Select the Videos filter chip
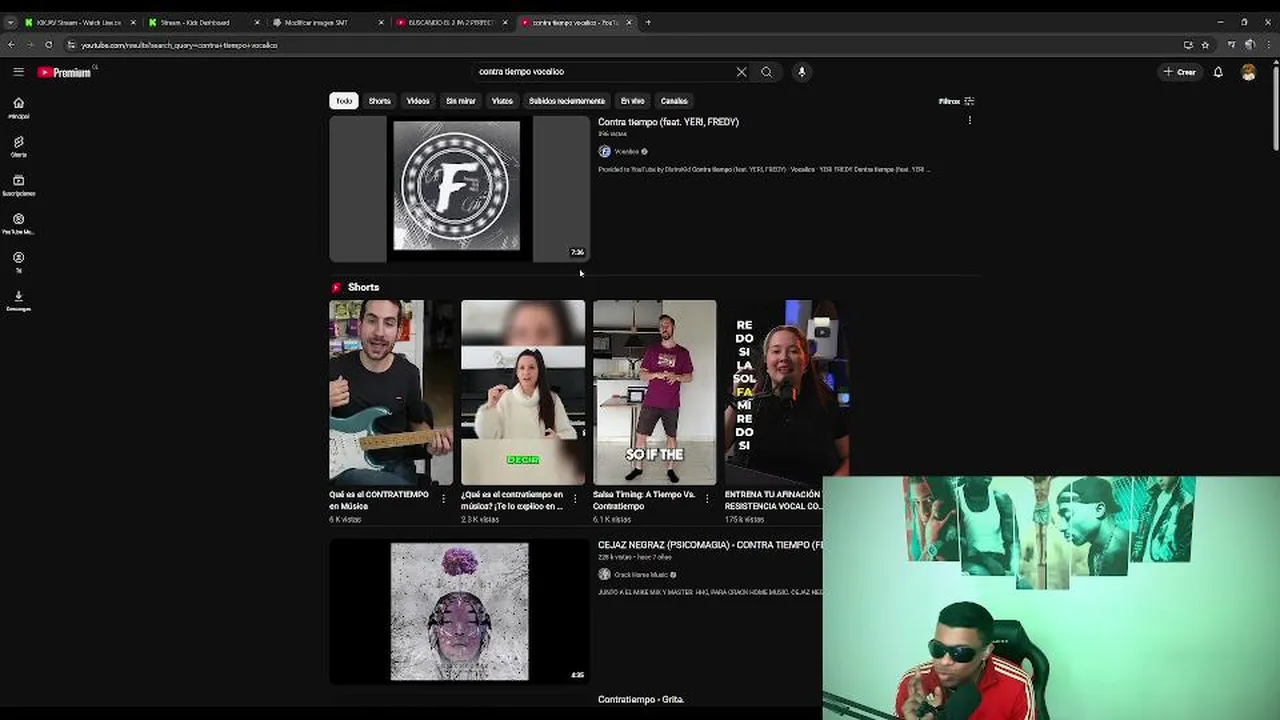1280x720 pixels. tap(418, 101)
